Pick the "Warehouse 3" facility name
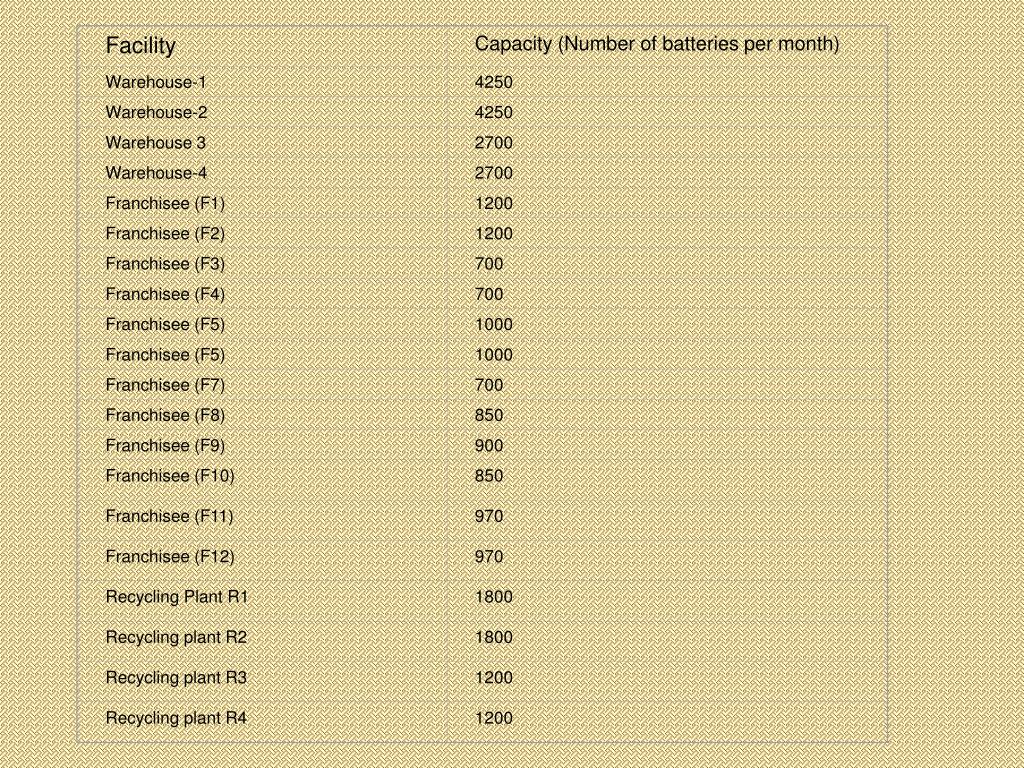Viewport: 1024px width, 768px height. pyautogui.click(x=155, y=142)
